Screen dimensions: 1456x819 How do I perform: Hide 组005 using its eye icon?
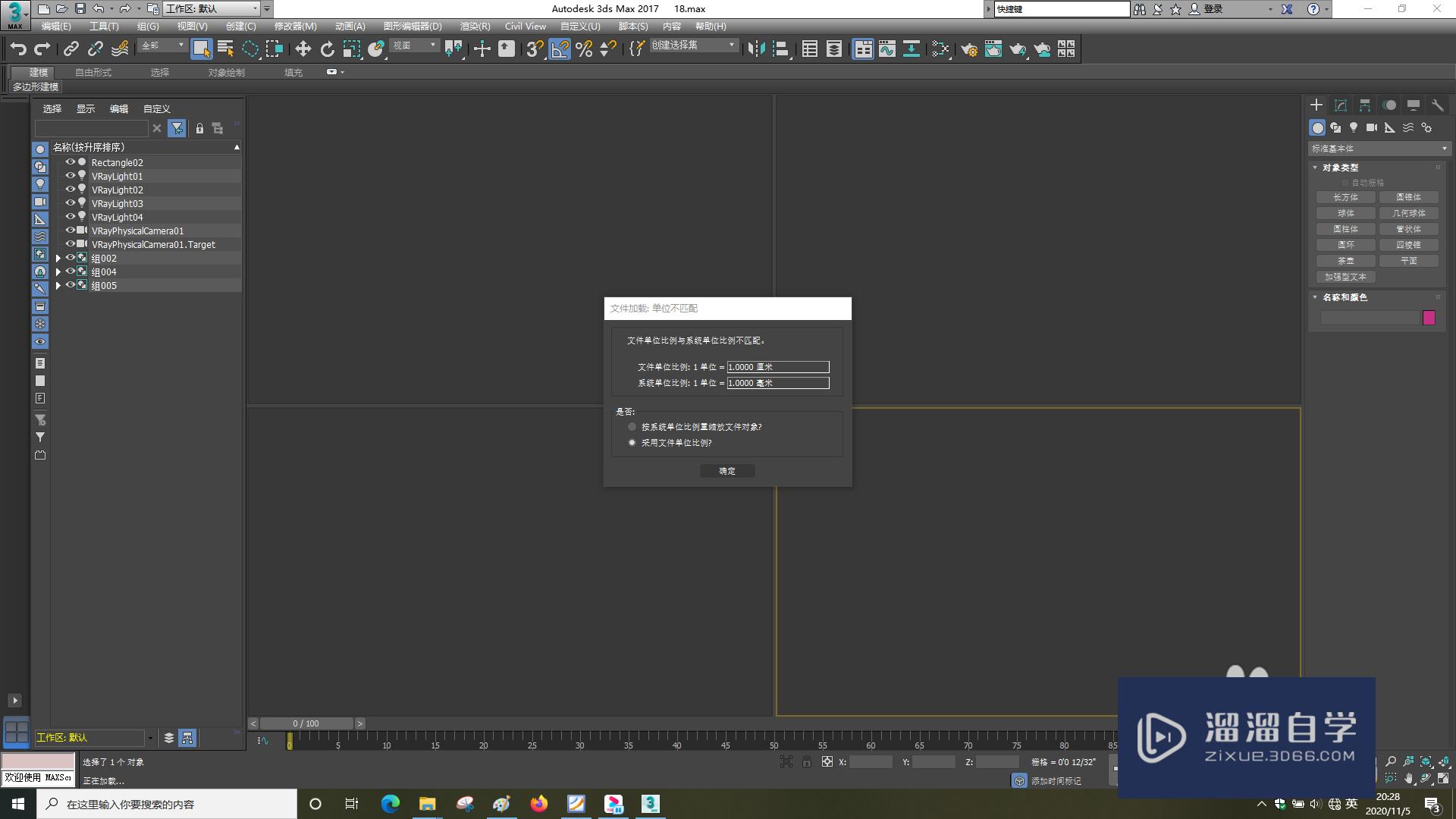[x=70, y=285]
